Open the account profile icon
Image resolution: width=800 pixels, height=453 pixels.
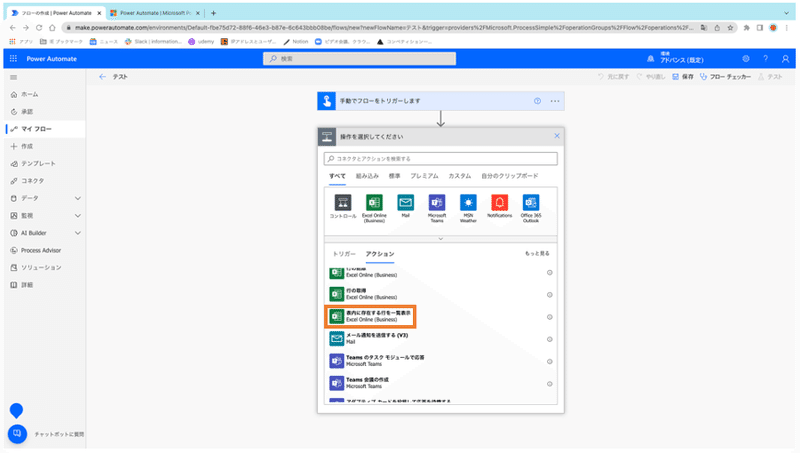tap(785, 59)
